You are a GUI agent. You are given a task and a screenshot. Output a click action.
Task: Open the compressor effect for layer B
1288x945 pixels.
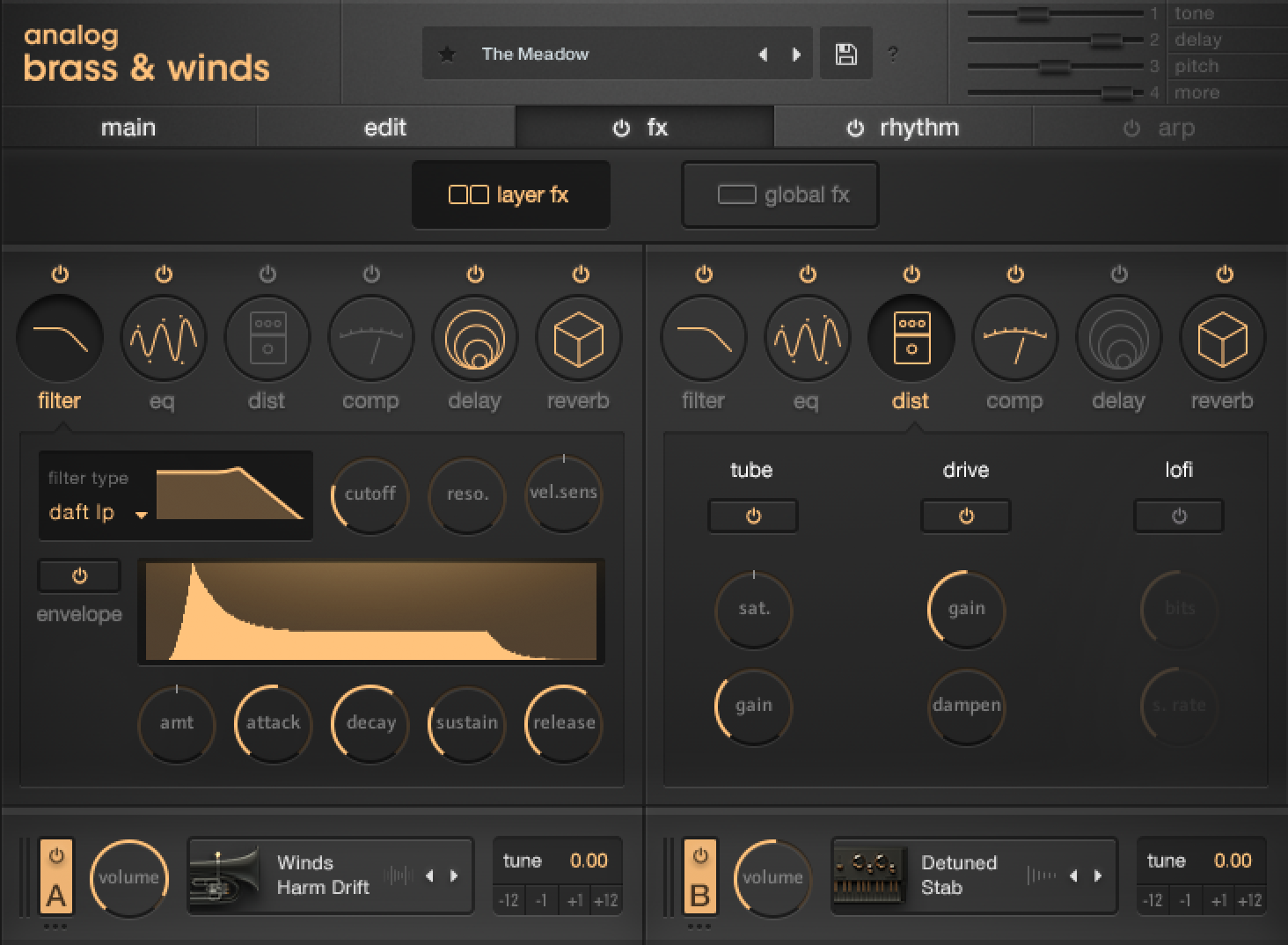coord(1014,337)
